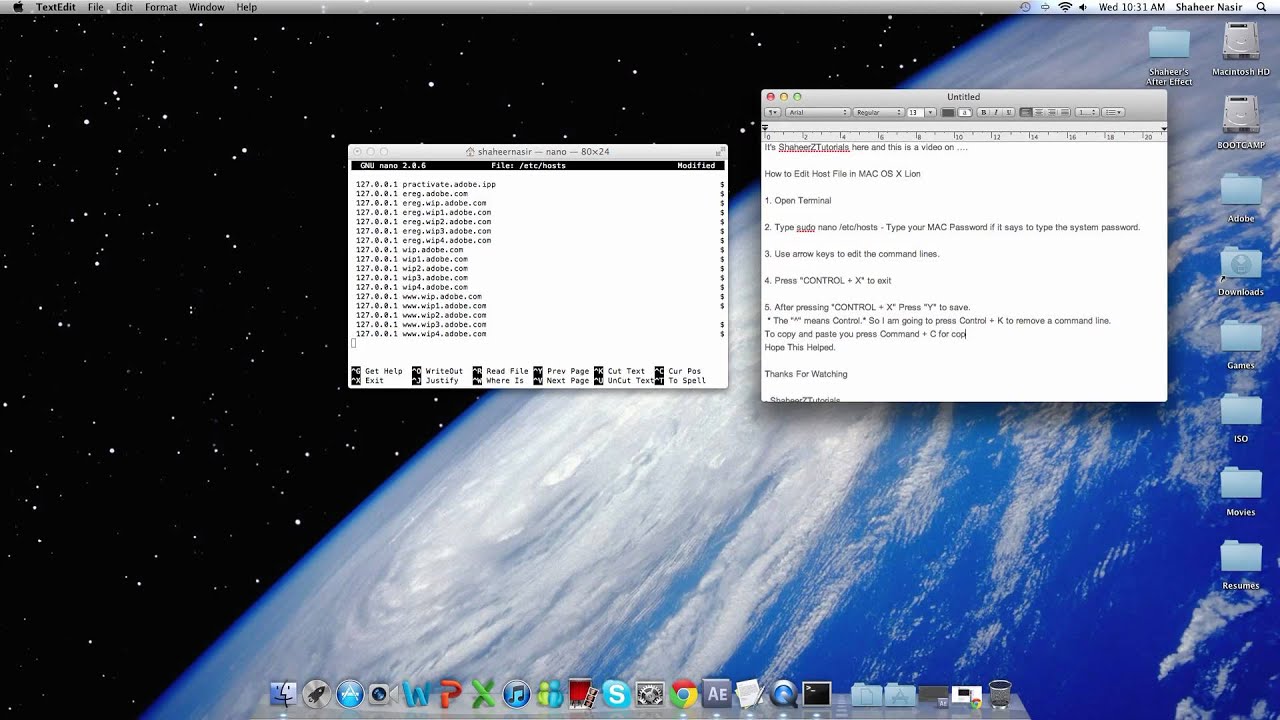Open System Preferences from the Dock
Image resolution: width=1280 pixels, height=720 pixels.
tap(650, 693)
